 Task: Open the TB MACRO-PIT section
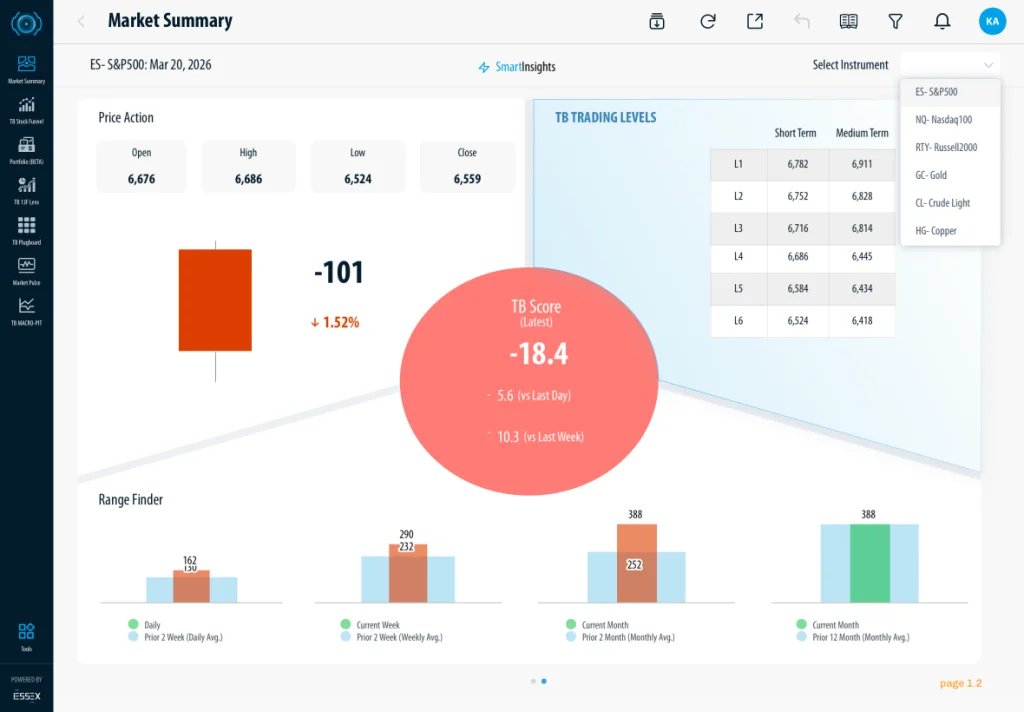[x=26, y=309]
